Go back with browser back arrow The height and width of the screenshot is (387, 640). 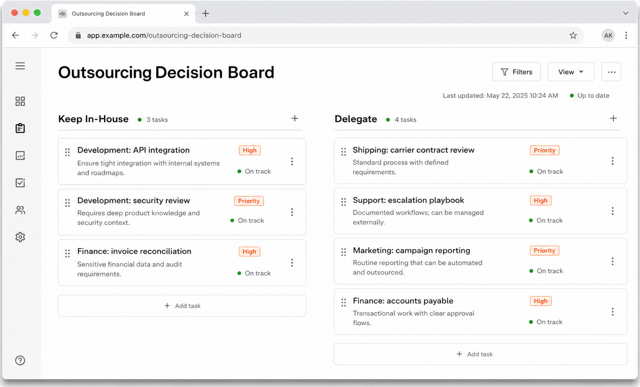[x=16, y=36]
